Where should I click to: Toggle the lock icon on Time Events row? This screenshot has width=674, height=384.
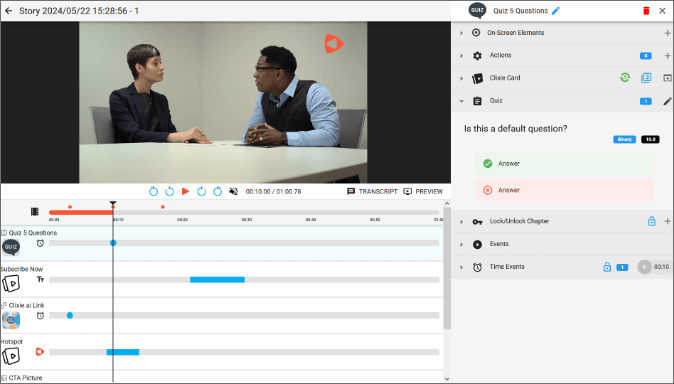607,267
